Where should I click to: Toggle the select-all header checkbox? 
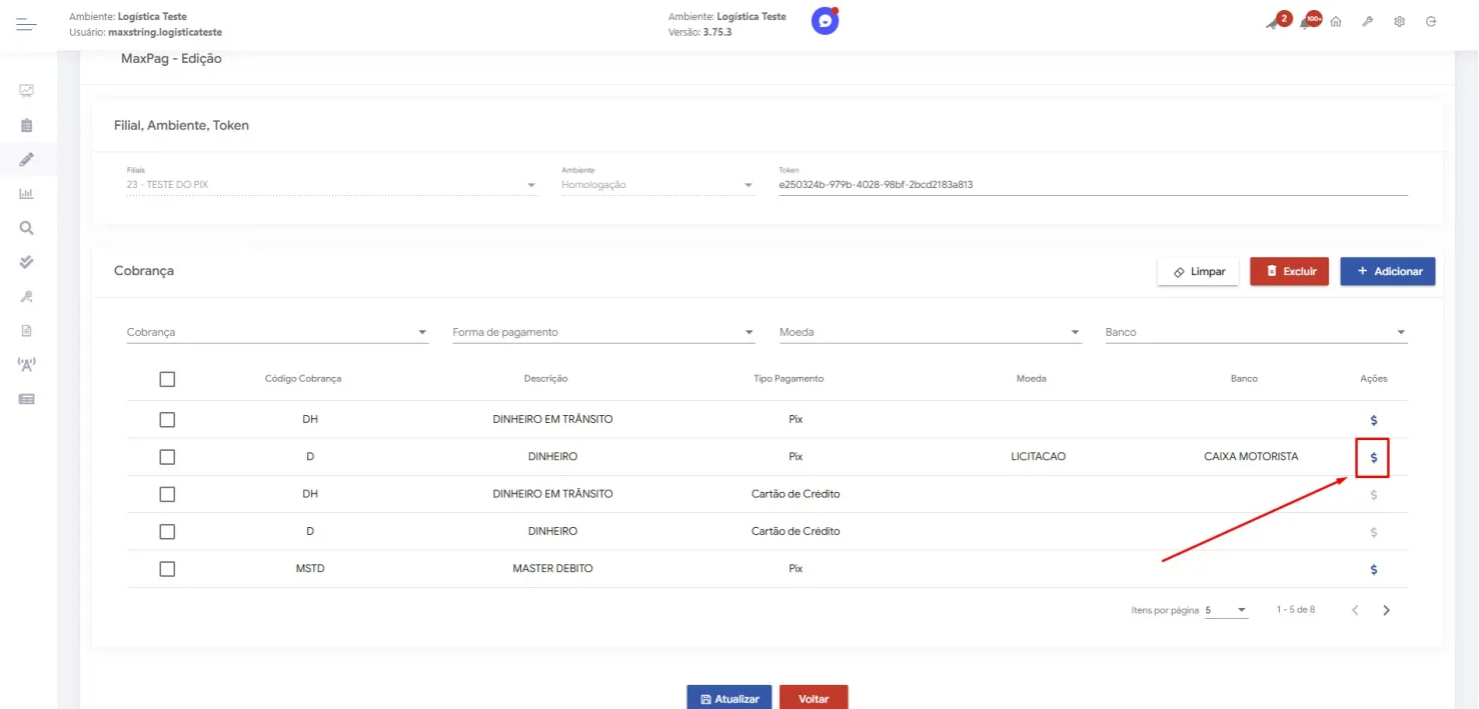pos(167,379)
